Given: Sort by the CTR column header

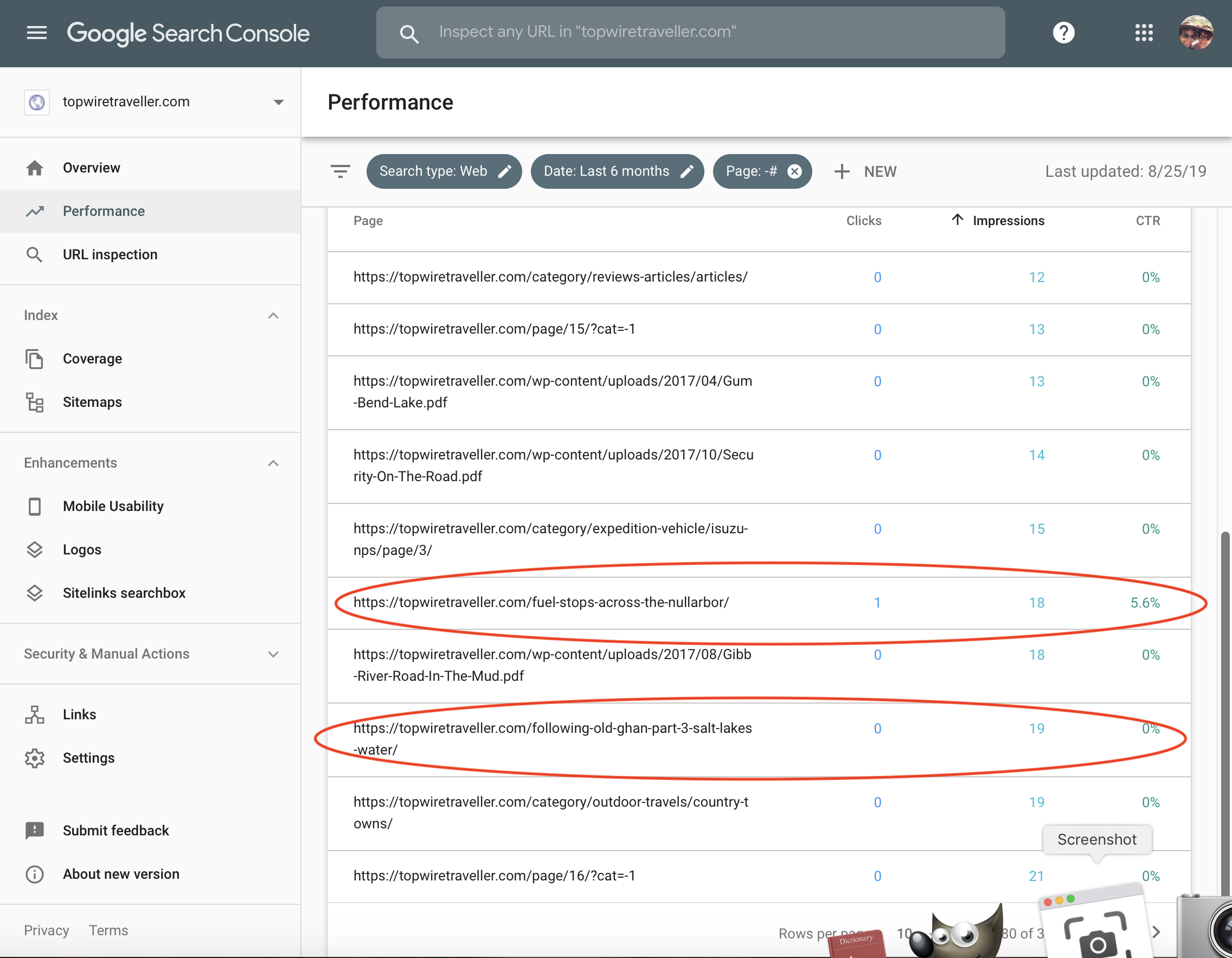Looking at the screenshot, I should pos(1148,221).
